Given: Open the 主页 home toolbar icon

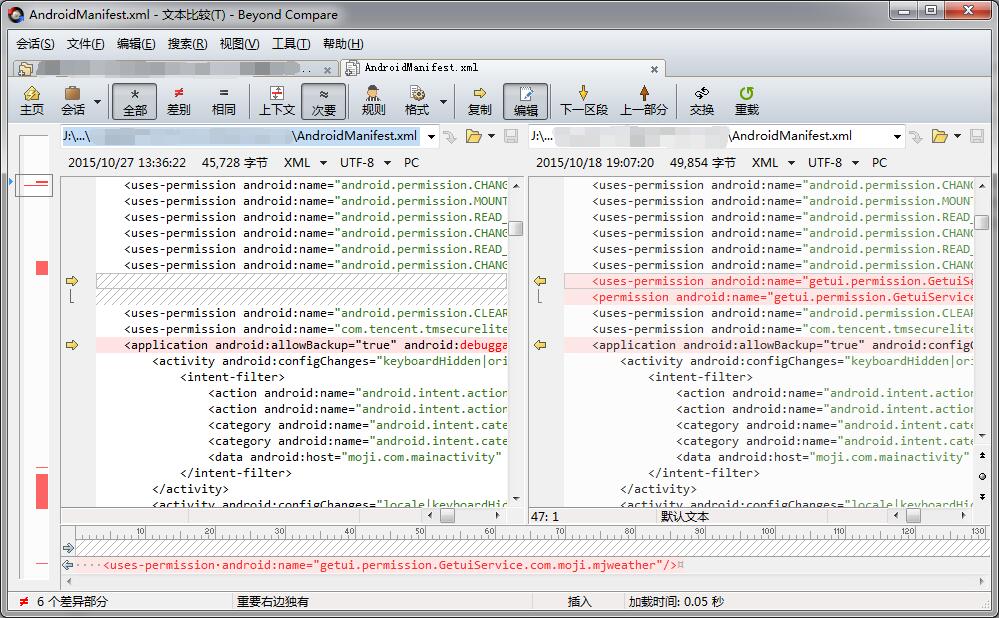Looking at the screenshot, I should (32, 101).
